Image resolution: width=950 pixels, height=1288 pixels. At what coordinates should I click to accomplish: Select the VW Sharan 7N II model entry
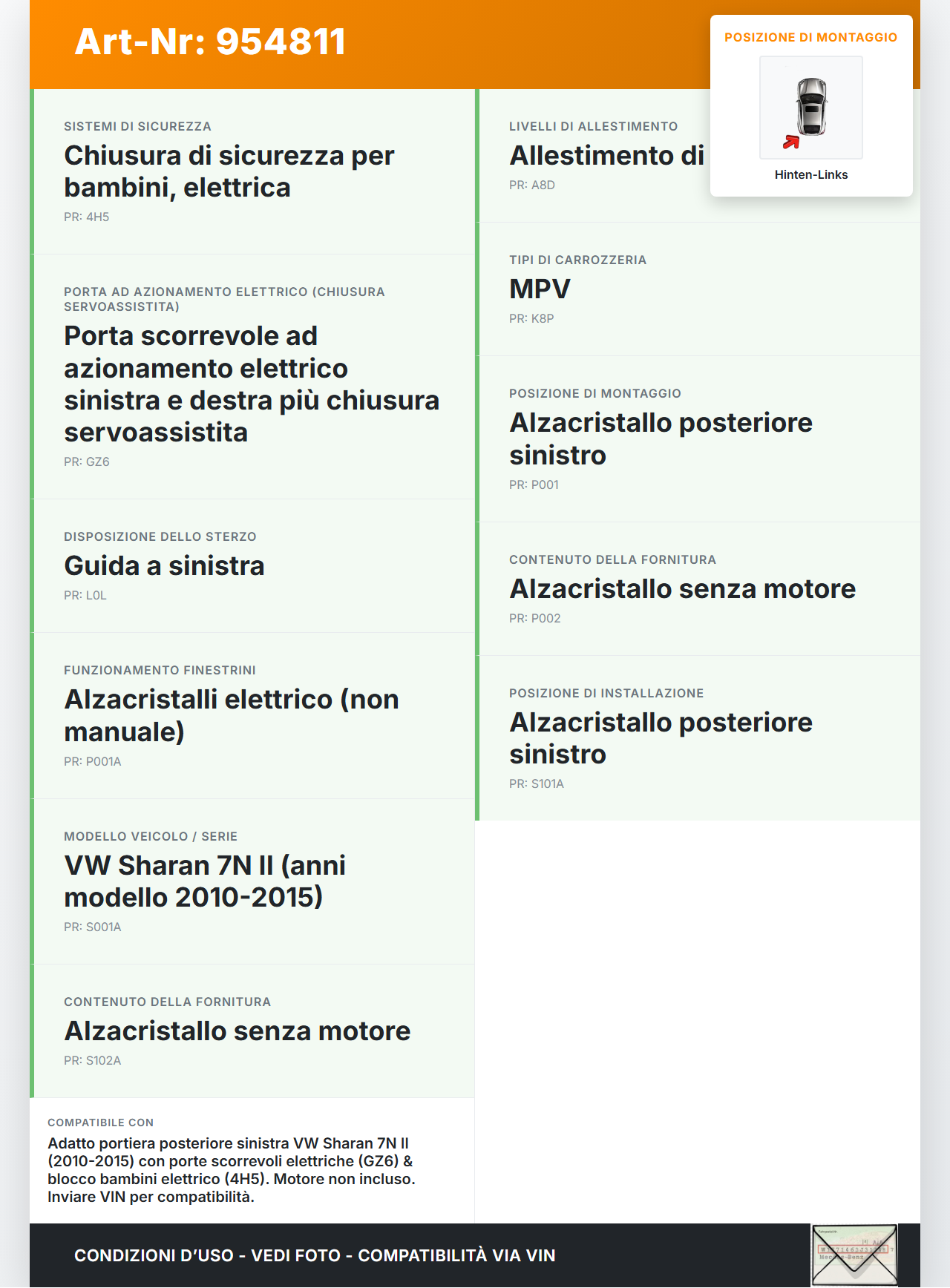[x=205, y=881]
